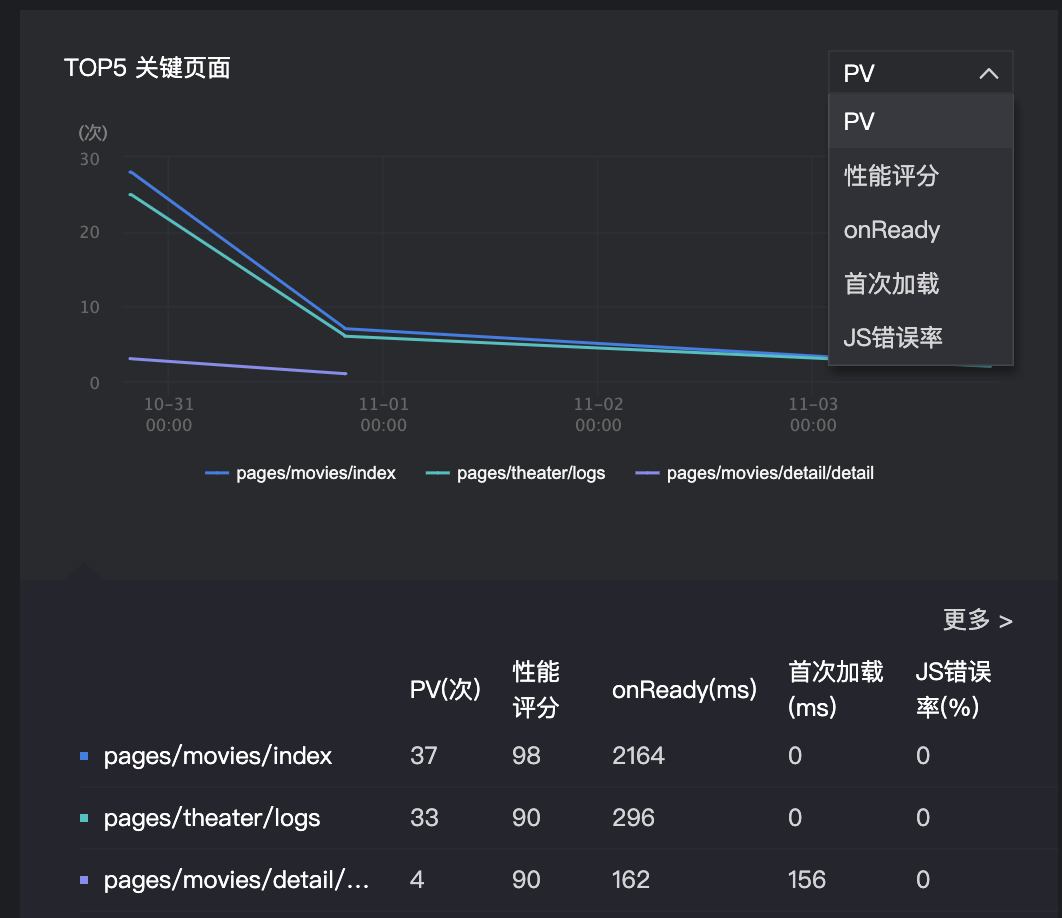Open pages/theater/logs row in table
The width and height of the screenshot is (1062, 918).
(212, 818)
